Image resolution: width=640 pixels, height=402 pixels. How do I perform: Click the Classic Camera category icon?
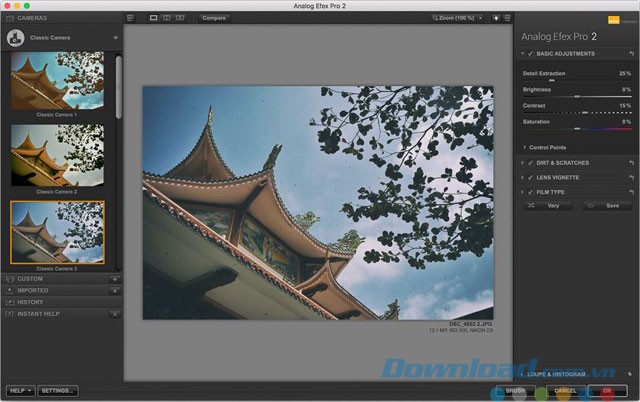(16, 37)
